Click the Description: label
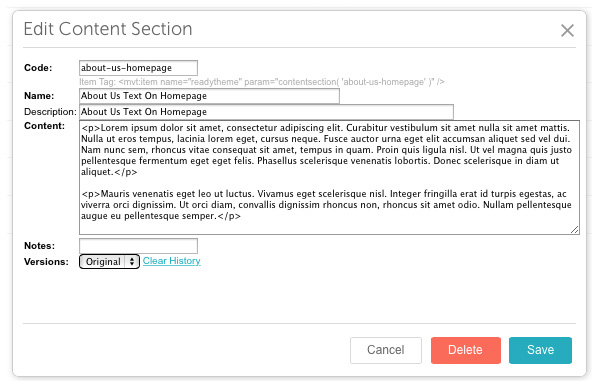 point(50,112)
